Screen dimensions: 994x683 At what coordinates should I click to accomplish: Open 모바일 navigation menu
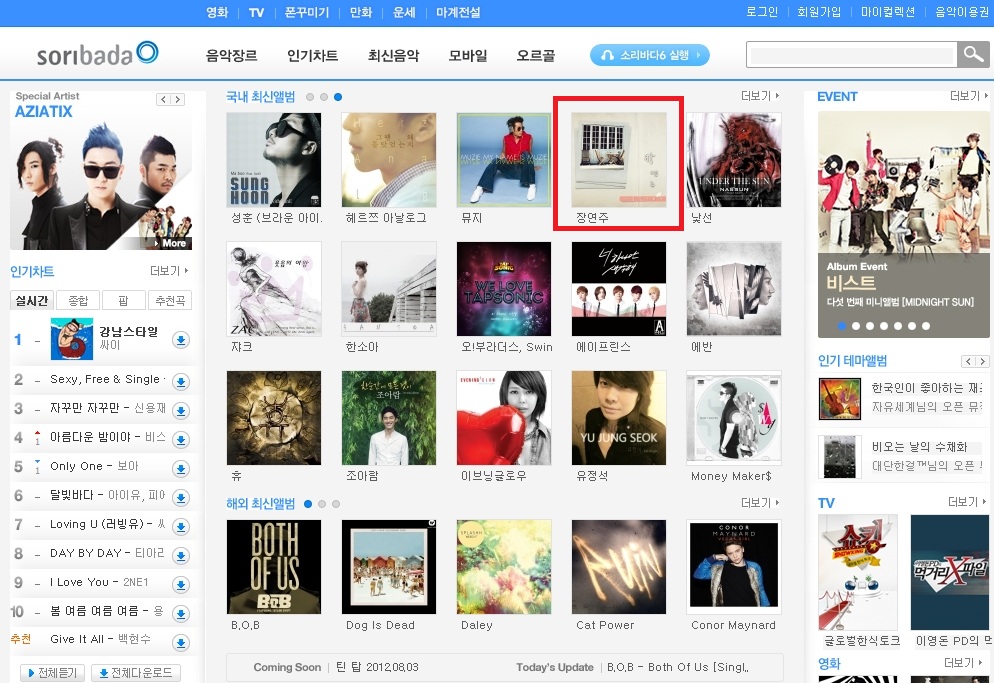point(468,56)
